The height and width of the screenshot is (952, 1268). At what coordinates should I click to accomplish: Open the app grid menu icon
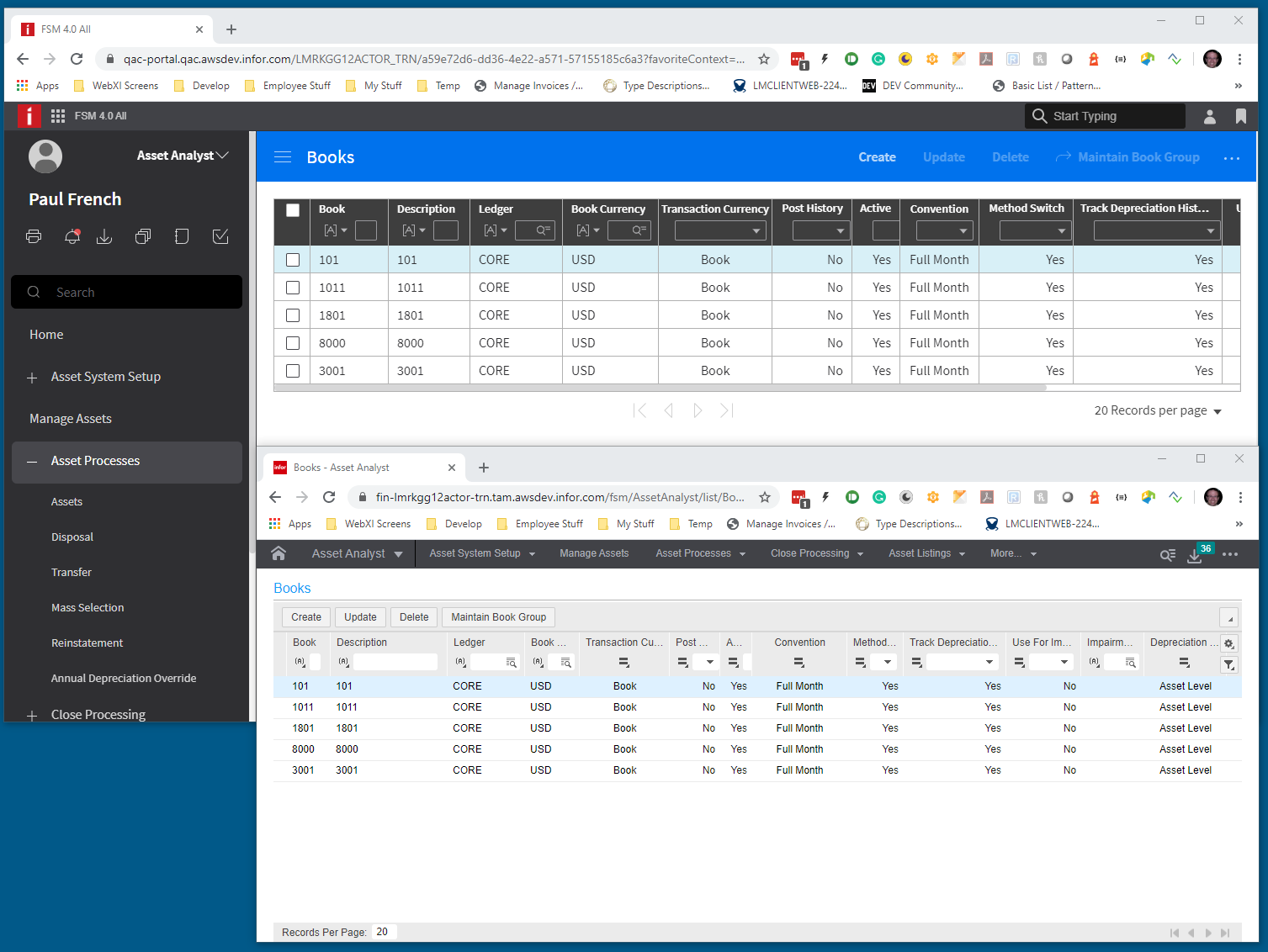[58, 116]
